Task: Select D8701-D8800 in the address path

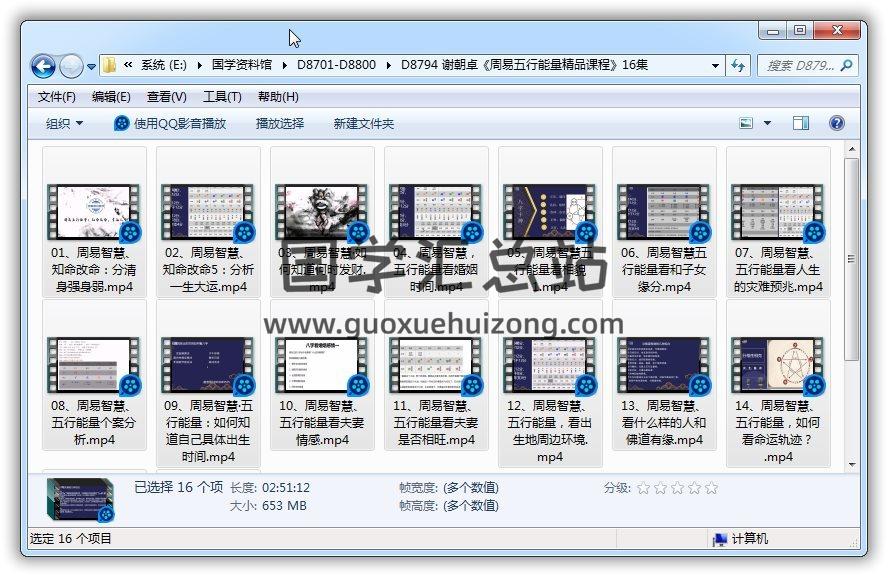Action: (336, 65)
